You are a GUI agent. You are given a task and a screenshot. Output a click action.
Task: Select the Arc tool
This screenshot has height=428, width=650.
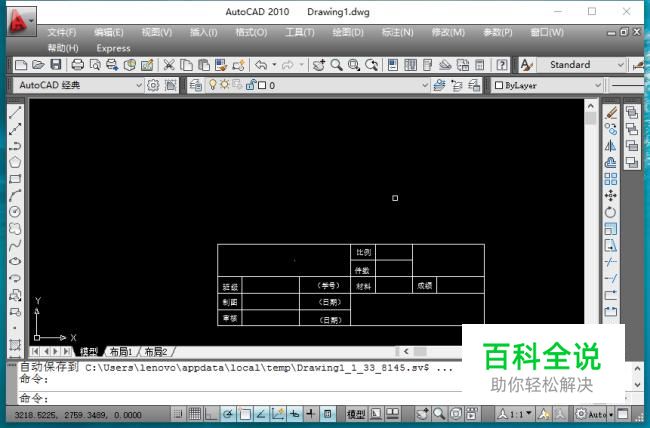[x=15, y=195]
